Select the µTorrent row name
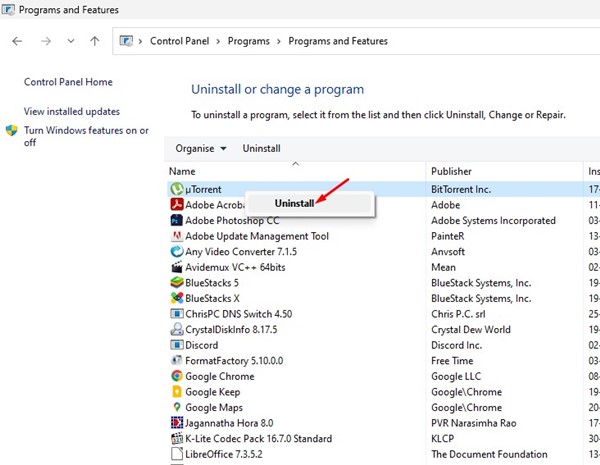This screenshot has width=600, height=465. coord(203,189)
